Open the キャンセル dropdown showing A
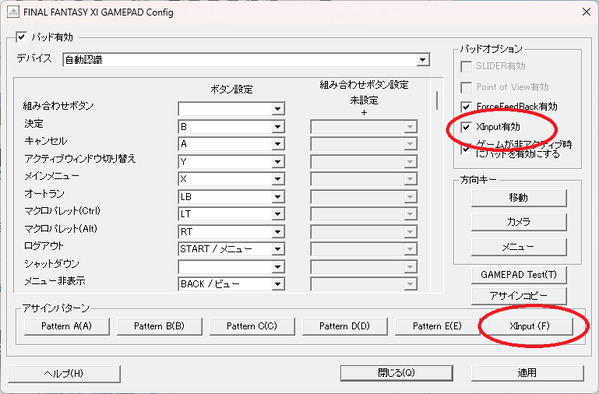Image resolution: width=599 pixels, height=394 pixels. click(231, 144)
